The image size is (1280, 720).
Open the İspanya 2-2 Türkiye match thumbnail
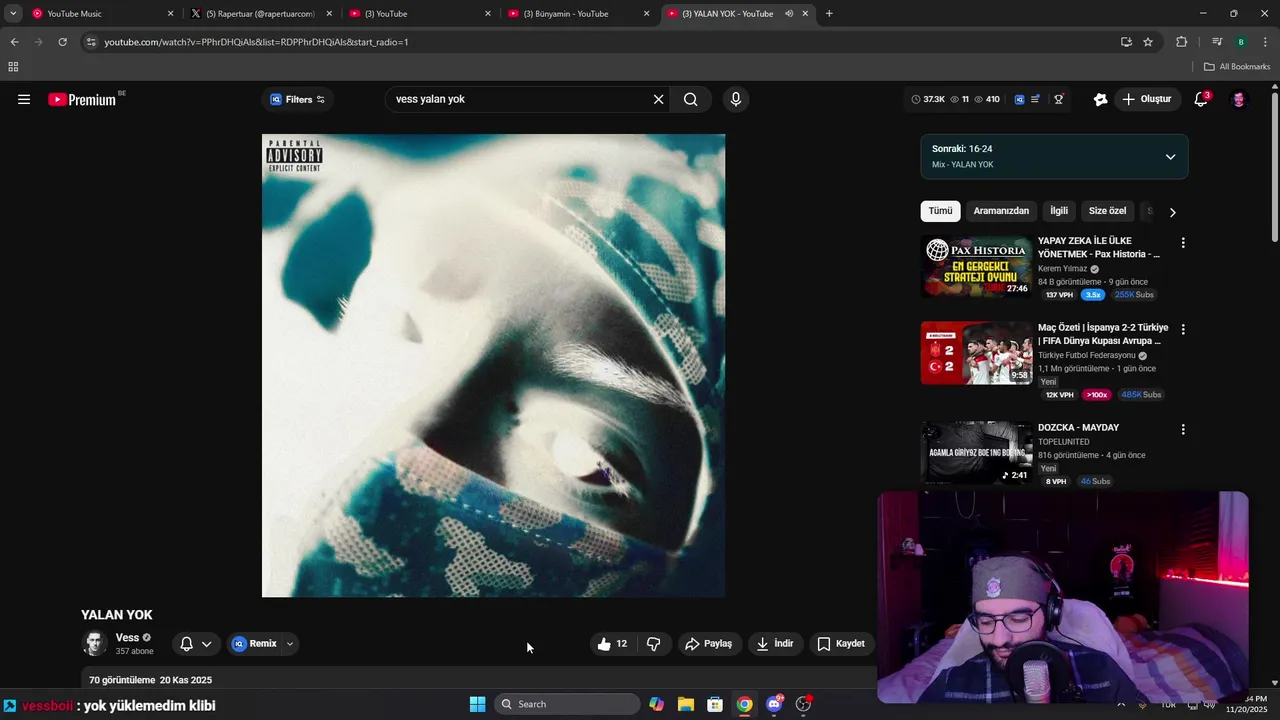[977, 353]
